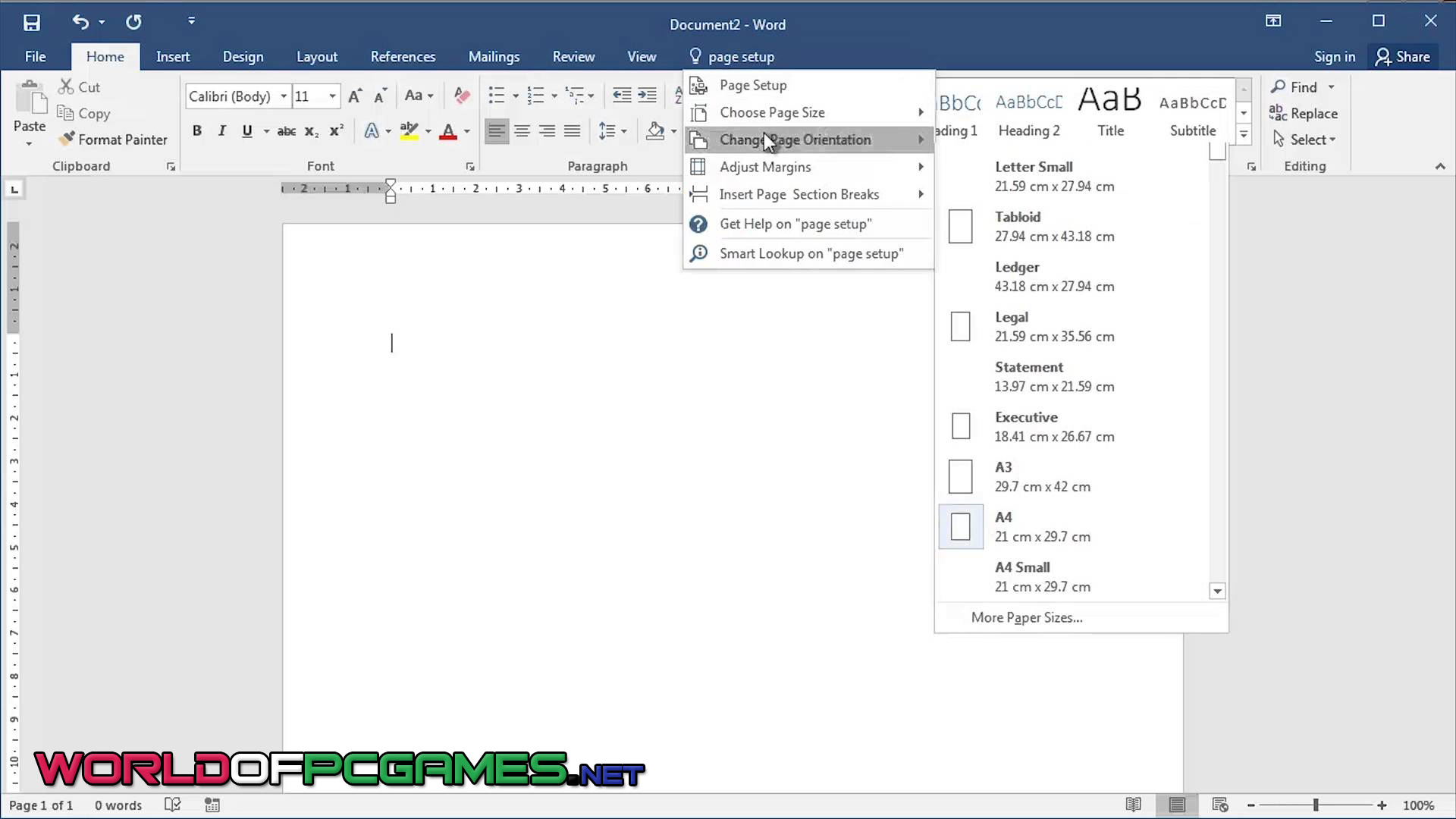Image resolution: width=1456 pixels, height=819 pixels.
Task: Undo the last action
Action: coord(80,22)
